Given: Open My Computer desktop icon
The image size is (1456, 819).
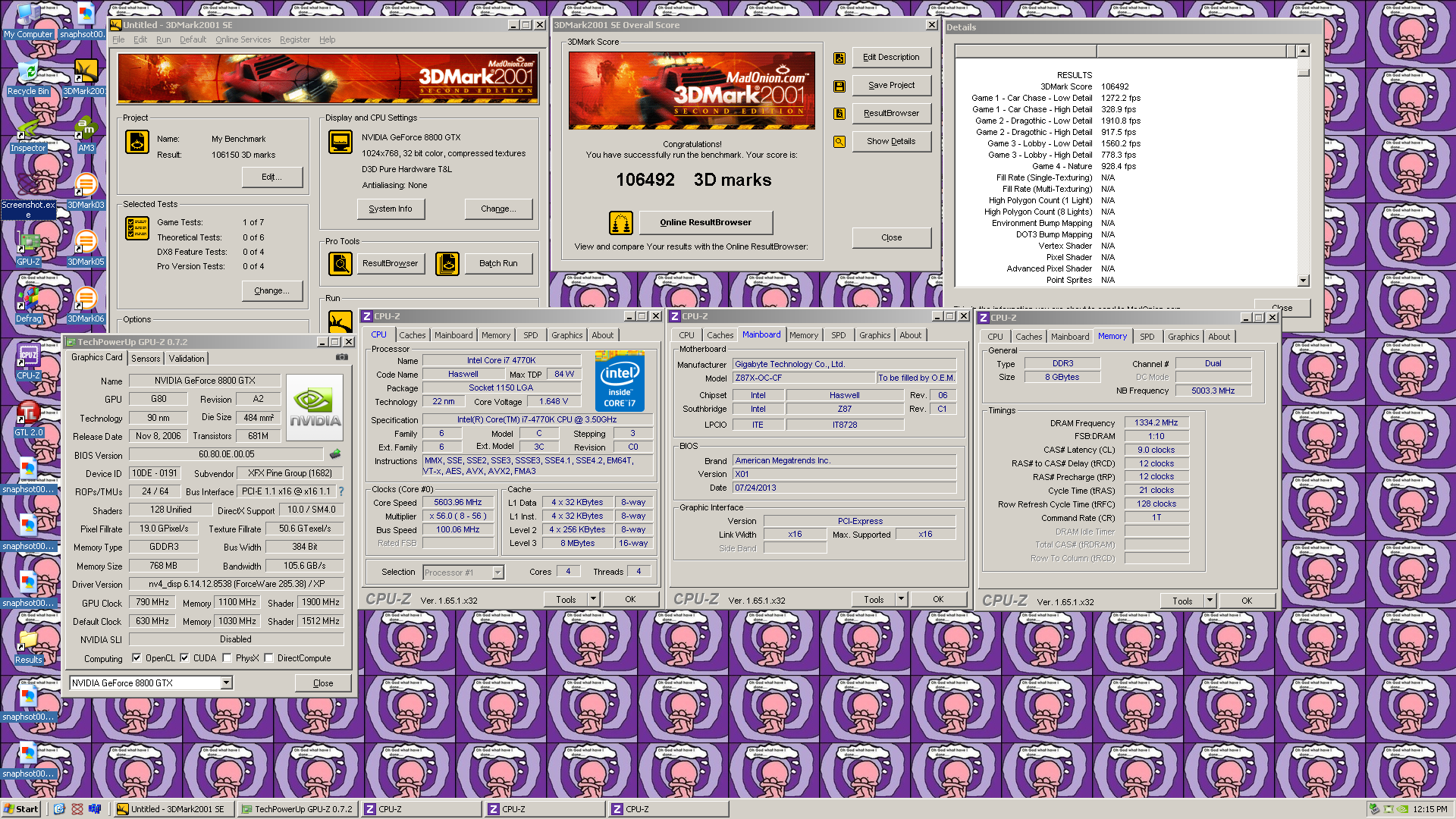Looking at the screenshot, I should 28,20.
